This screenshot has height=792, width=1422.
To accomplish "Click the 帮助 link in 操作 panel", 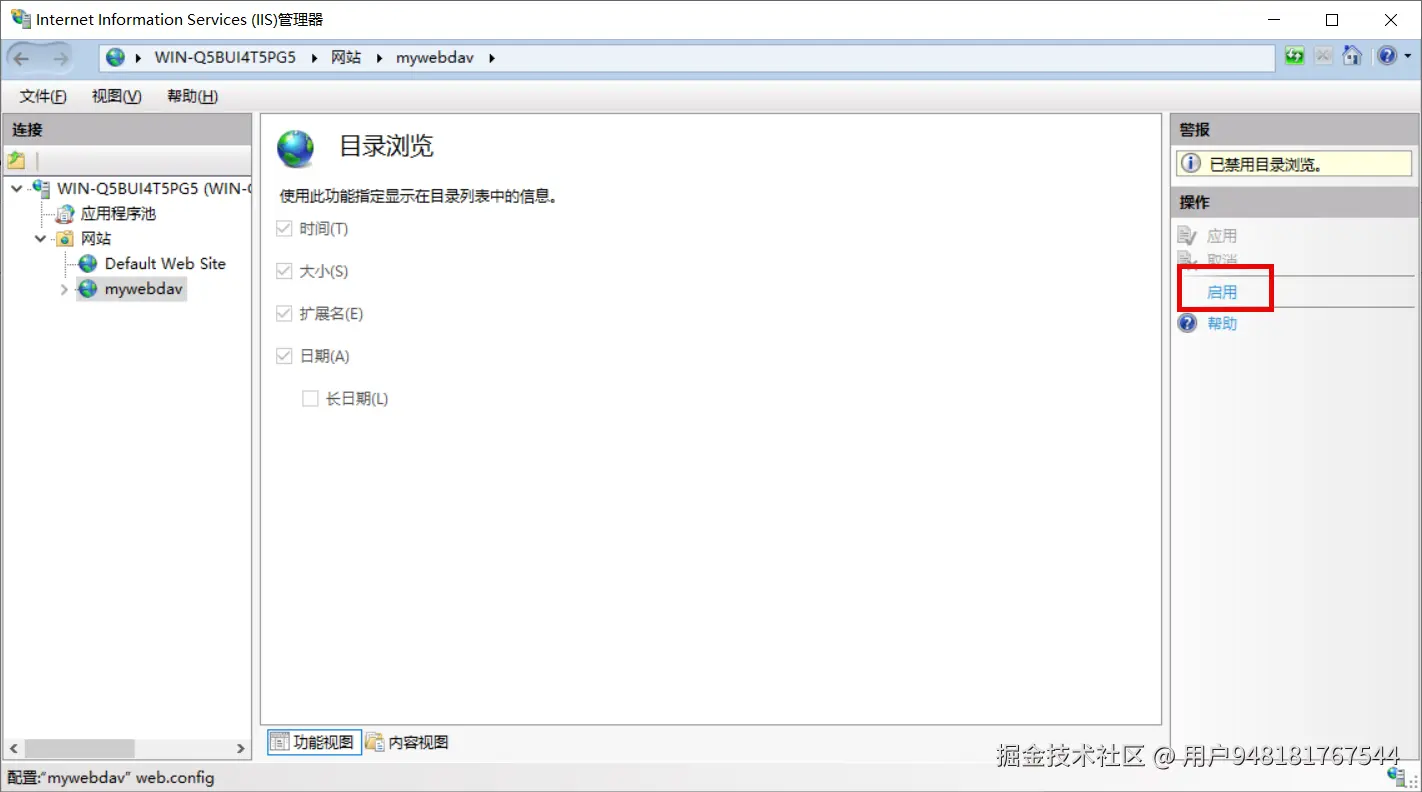I will pyautogui.click(x=1222, y=324).
